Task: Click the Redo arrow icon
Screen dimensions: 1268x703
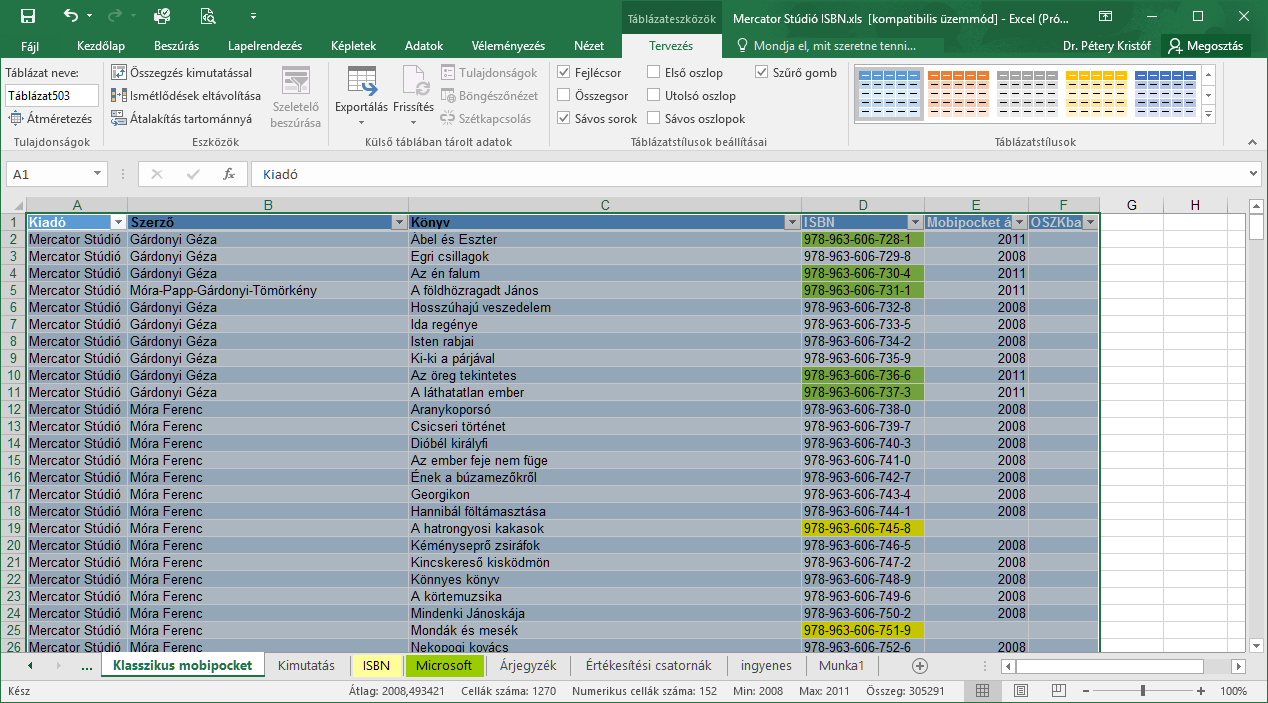Action: coord(113,16)
